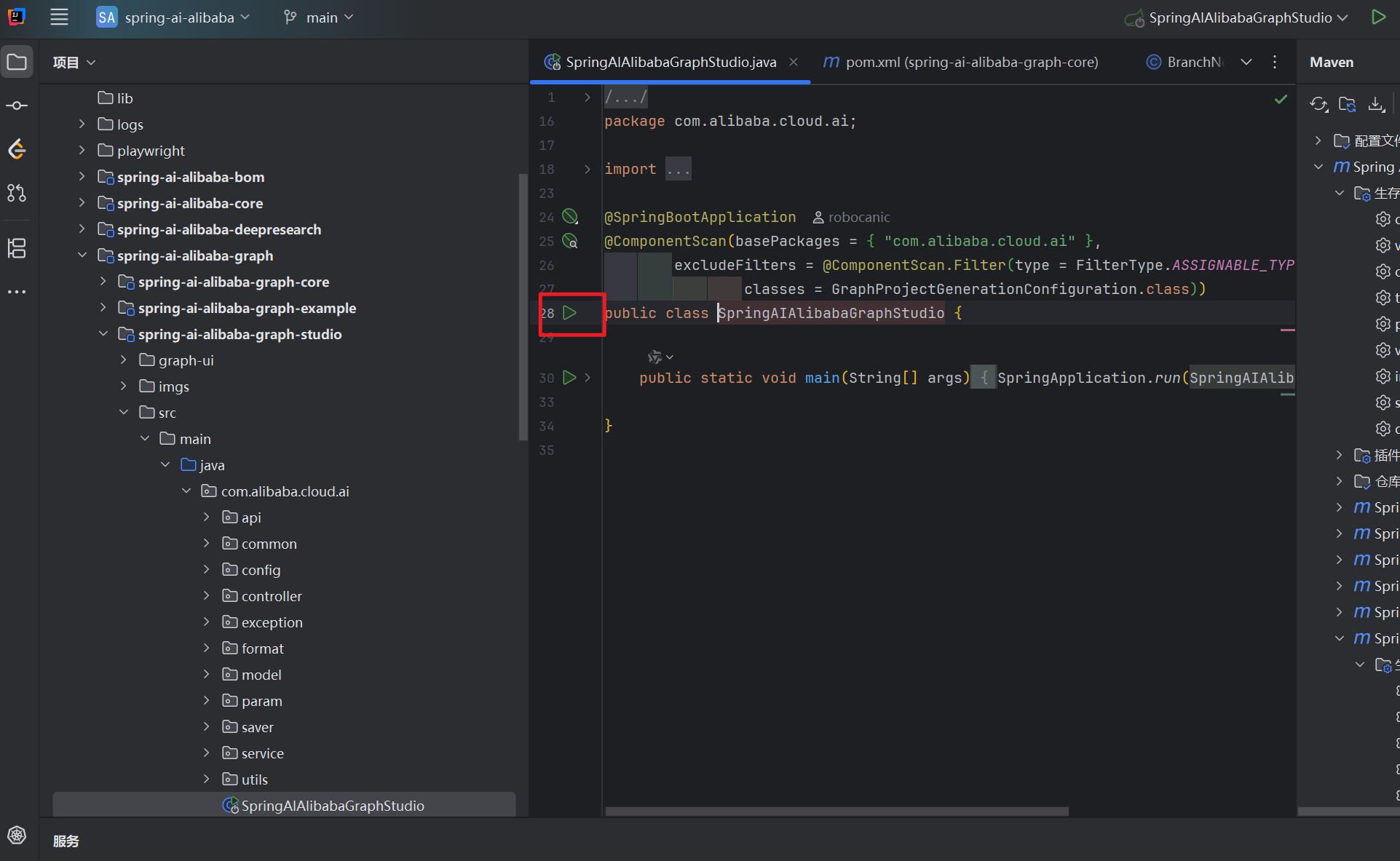The width and height of the screenshot is (1400, 861).
Task: Open the main branch dropdown
Action: (319, 17)
